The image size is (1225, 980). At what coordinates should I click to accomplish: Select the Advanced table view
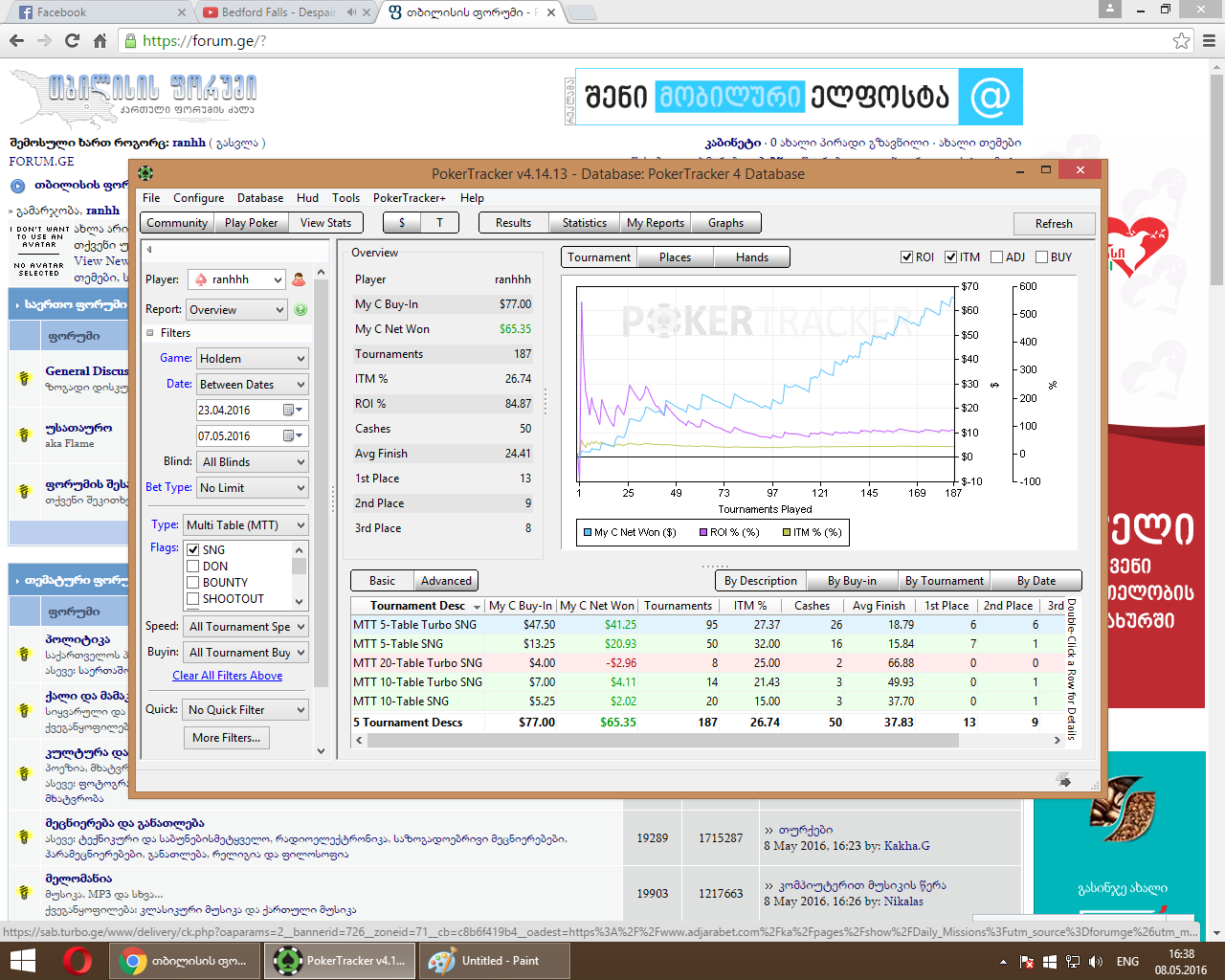point(446,581)
